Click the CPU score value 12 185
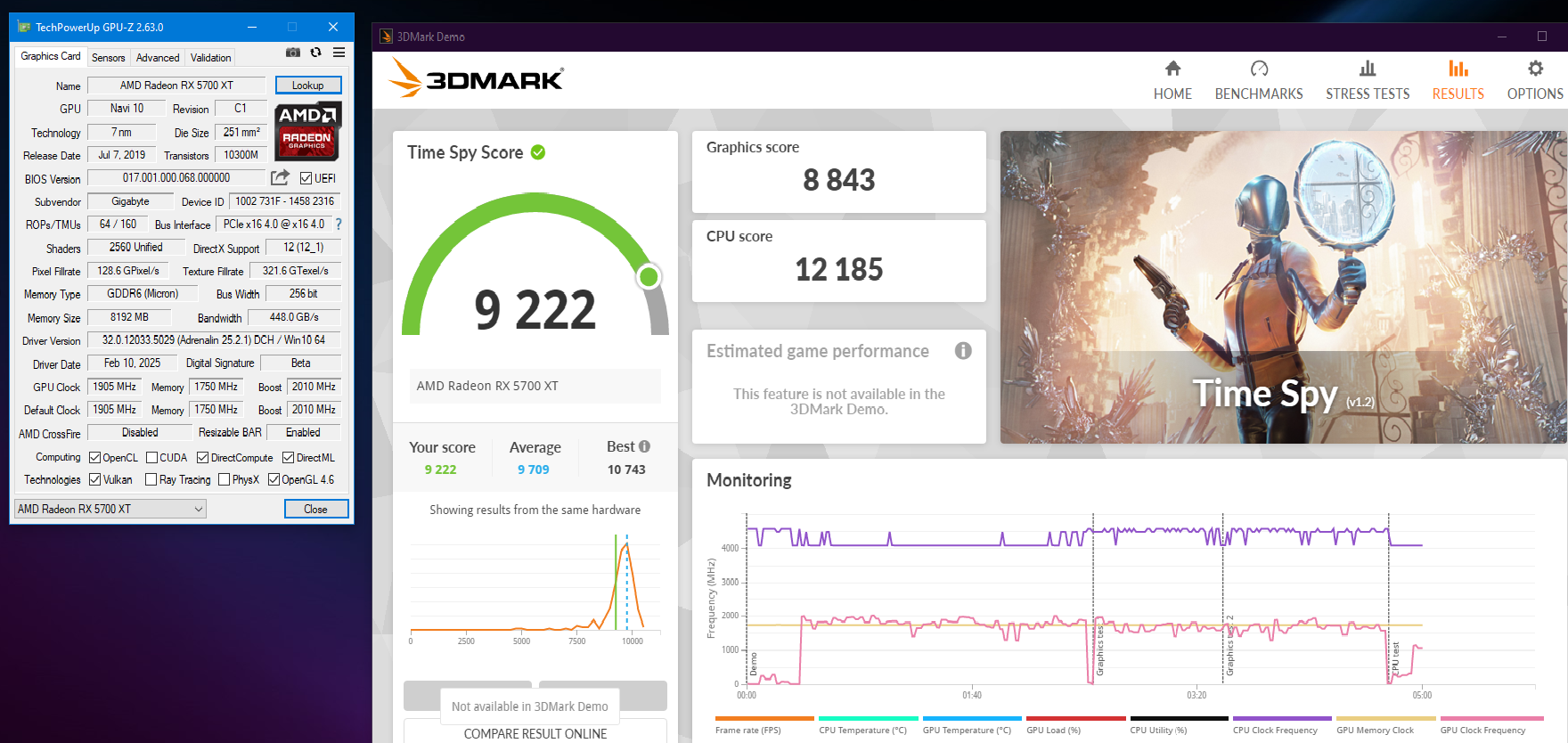The height and width of the screenshot is (743, 1568). pyautogui.click(x=839, y=269)
